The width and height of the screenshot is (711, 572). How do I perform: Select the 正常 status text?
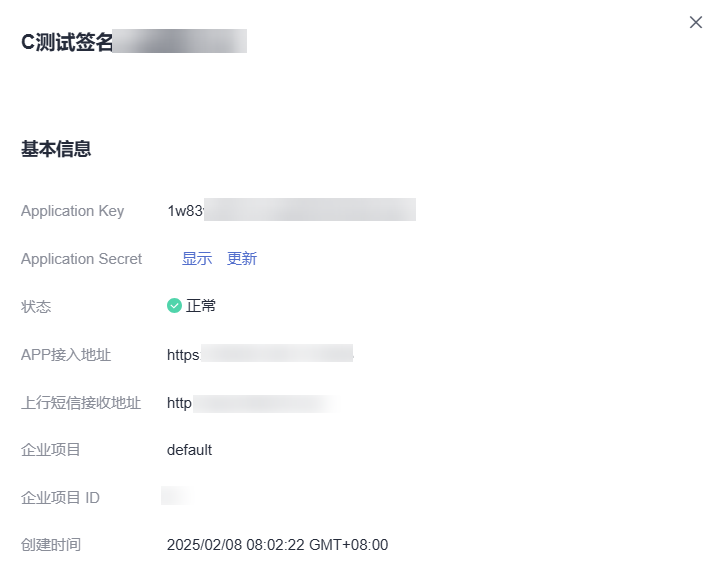pyautogui.click(x=201, y=306)
